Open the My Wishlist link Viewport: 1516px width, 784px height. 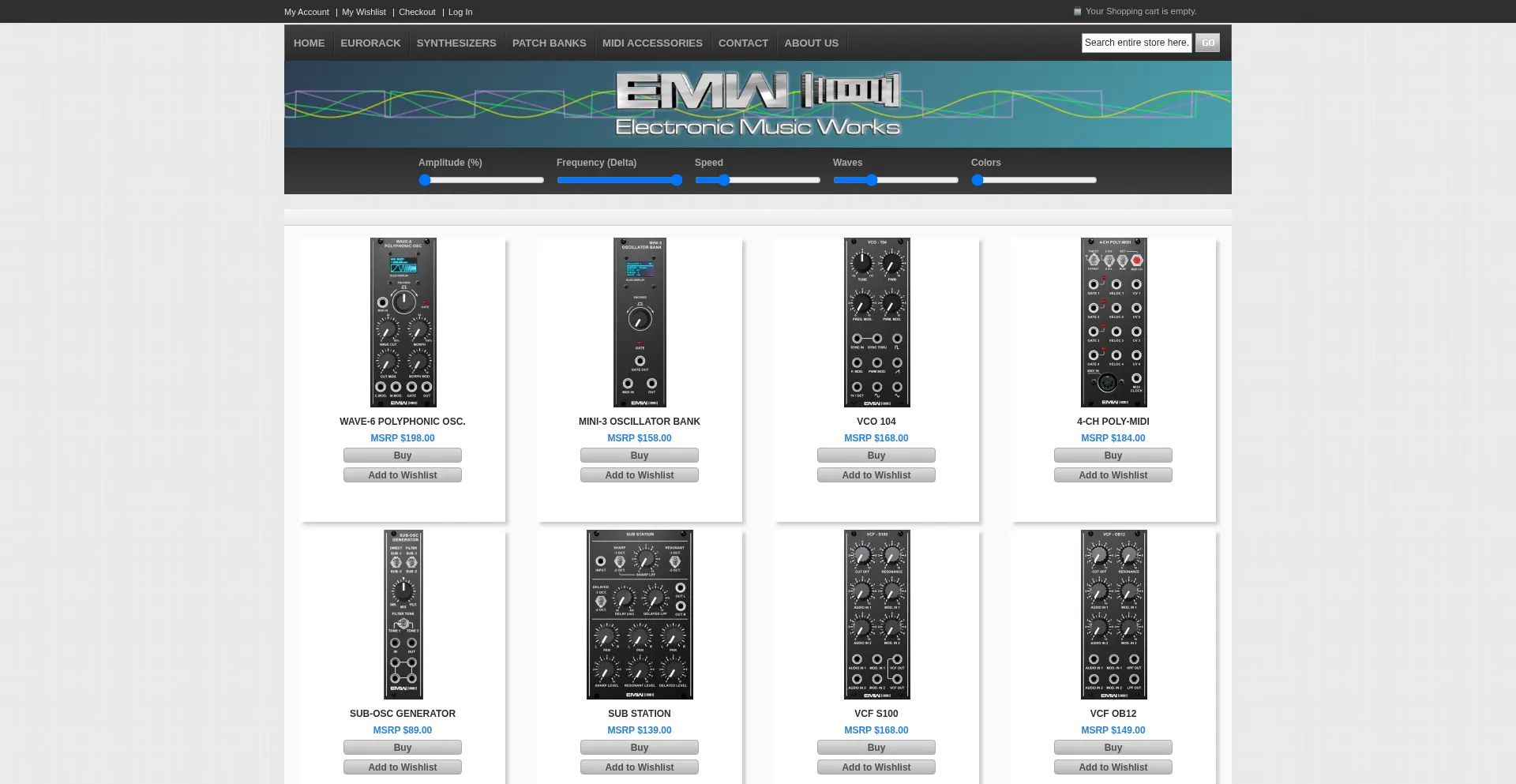click(364, 12)
